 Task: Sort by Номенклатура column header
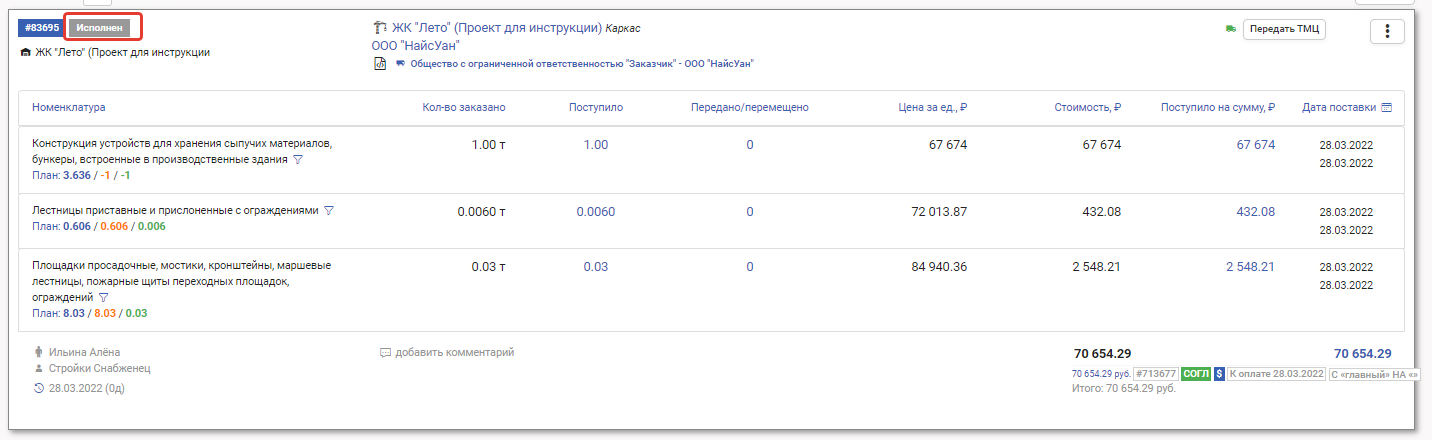[x=68, y=107]
